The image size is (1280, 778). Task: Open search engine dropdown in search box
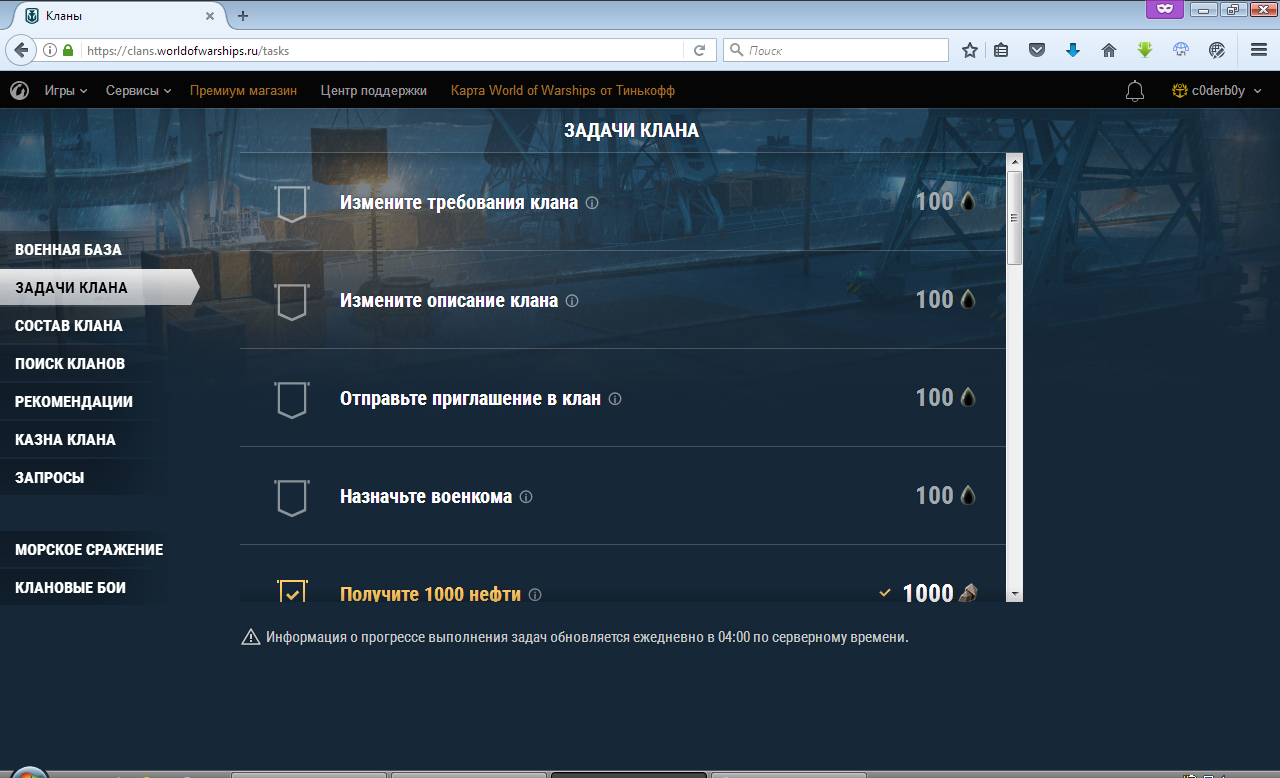[736, 50]
